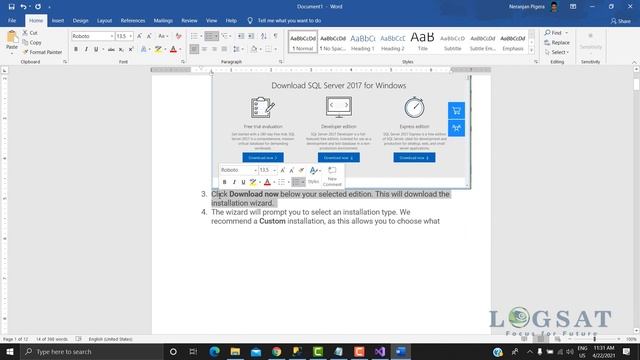Click the Share button

[x=621, y=21]
